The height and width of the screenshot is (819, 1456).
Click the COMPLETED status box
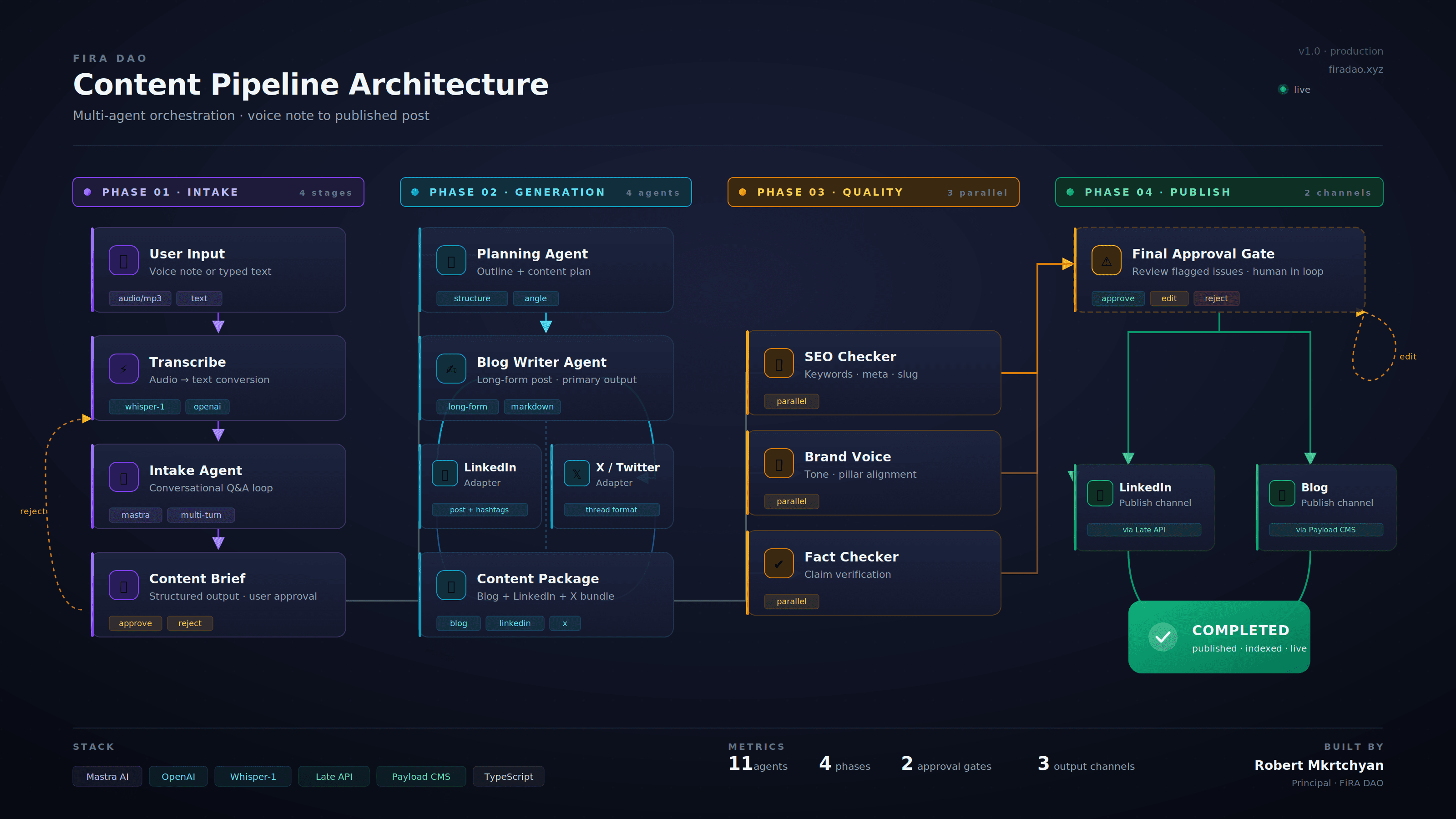[1219, 637]
